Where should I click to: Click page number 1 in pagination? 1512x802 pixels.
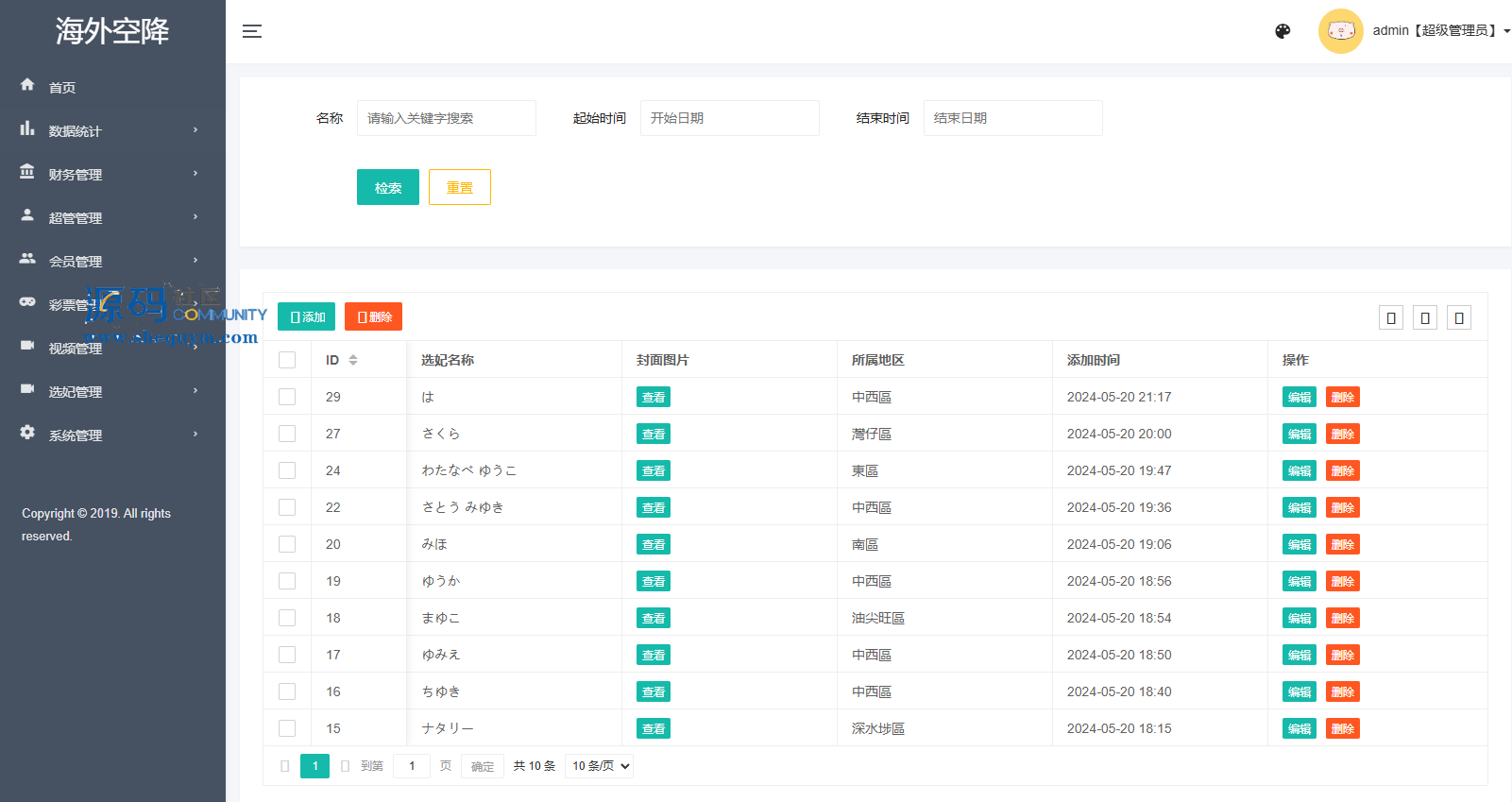pos(315,766)
